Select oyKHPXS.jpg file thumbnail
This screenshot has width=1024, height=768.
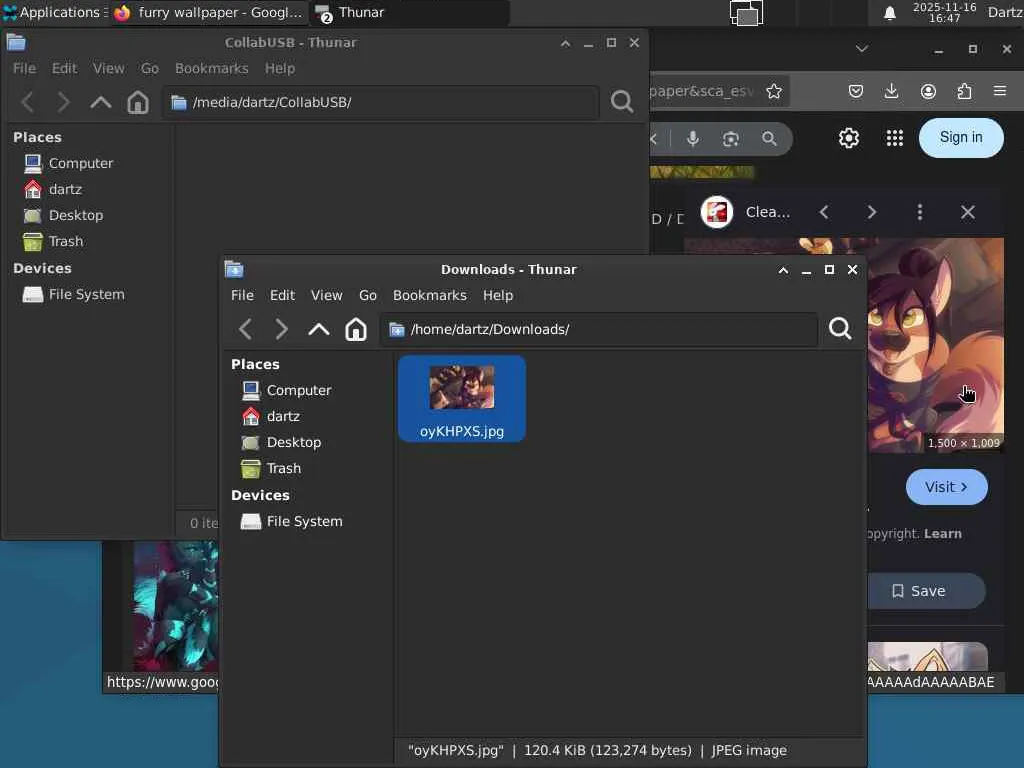[x=462, y=399]
